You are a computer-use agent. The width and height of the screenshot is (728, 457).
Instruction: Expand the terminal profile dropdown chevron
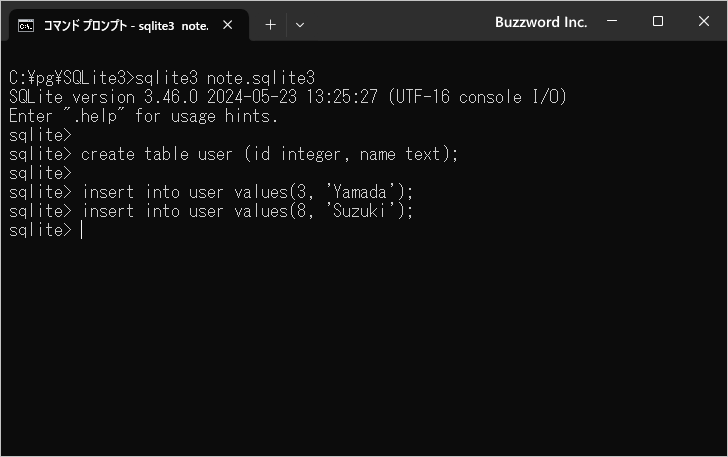pyautogui.click(x=300, y=25)
